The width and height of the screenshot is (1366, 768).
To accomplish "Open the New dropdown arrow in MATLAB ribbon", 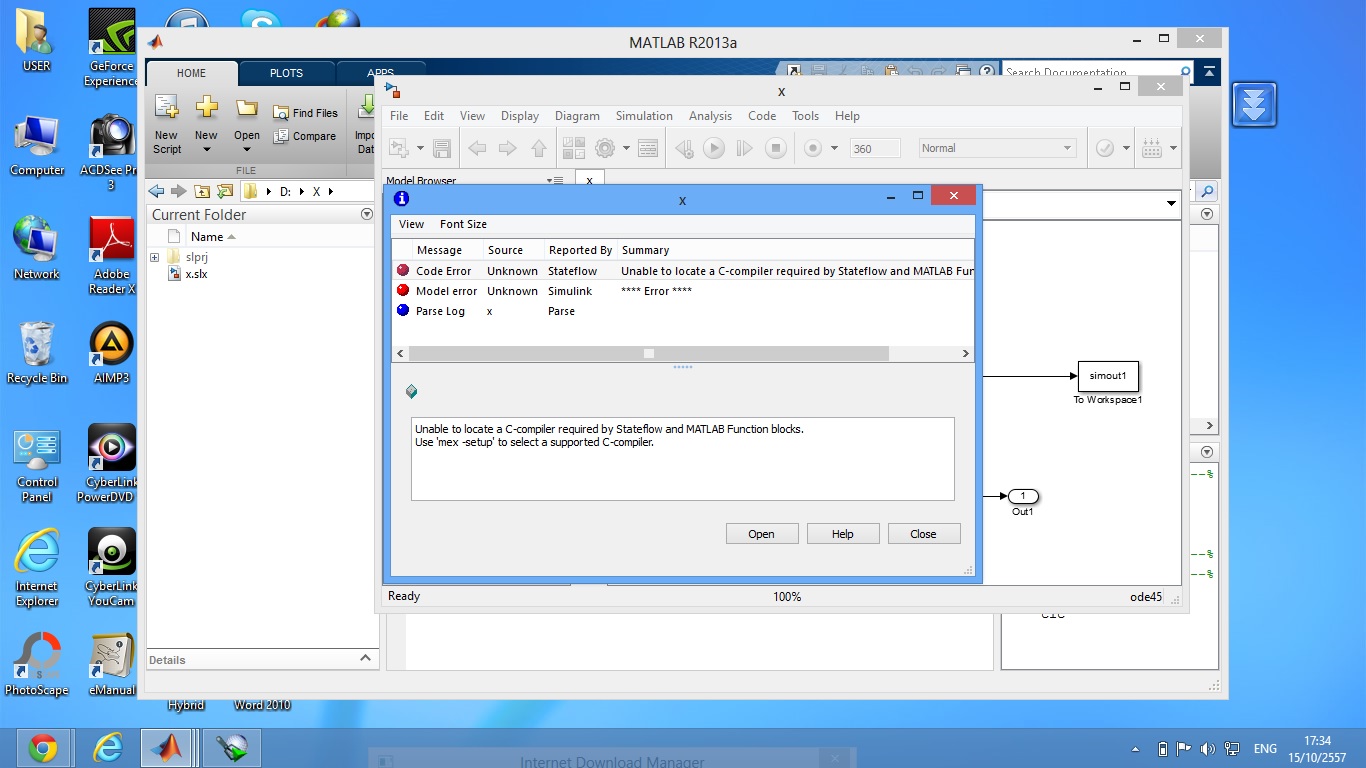I will coord(206,150).
